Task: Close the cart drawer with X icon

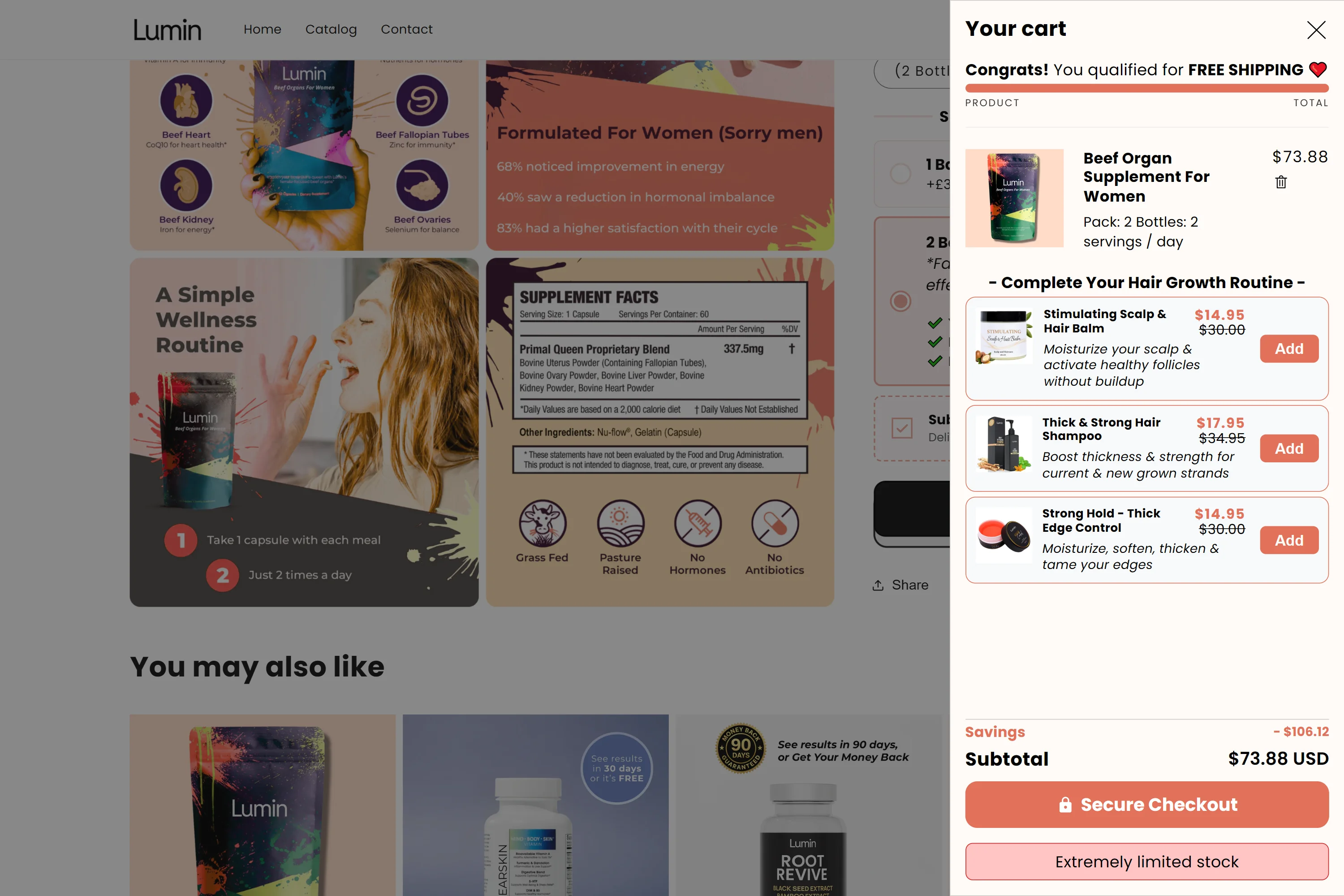Action: (1316, 30)
